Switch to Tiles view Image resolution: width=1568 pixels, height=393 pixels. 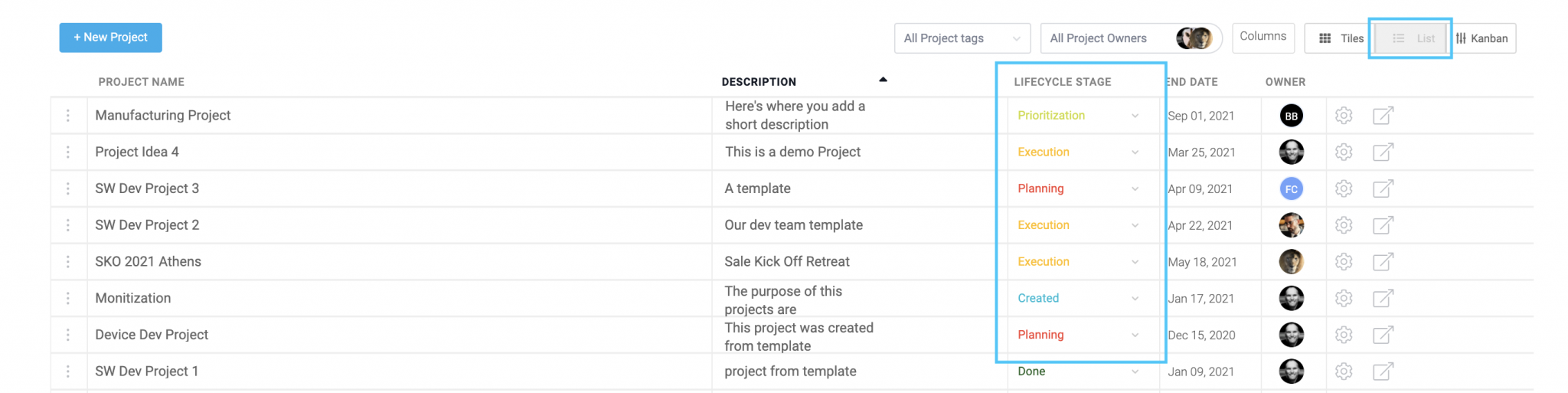coord(1340,38)
